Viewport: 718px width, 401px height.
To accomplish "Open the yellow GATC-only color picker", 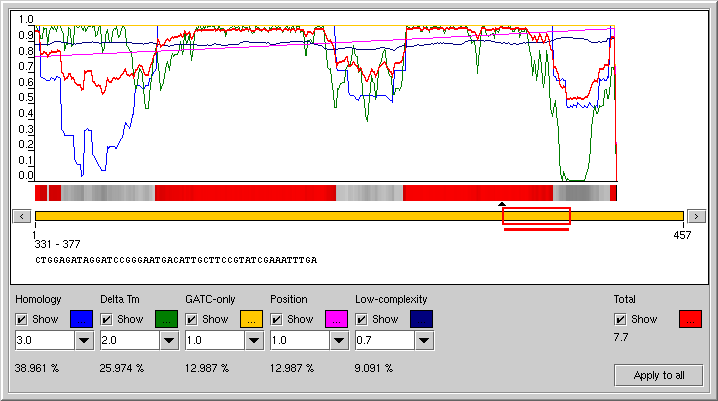I will click(251, 319).
